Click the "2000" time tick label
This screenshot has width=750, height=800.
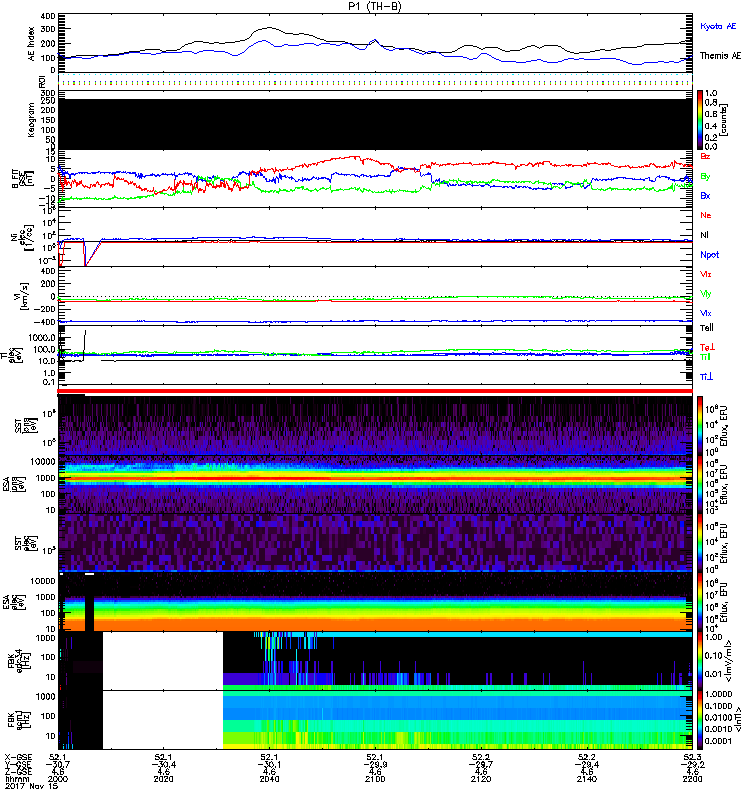[x=58, y=779]
